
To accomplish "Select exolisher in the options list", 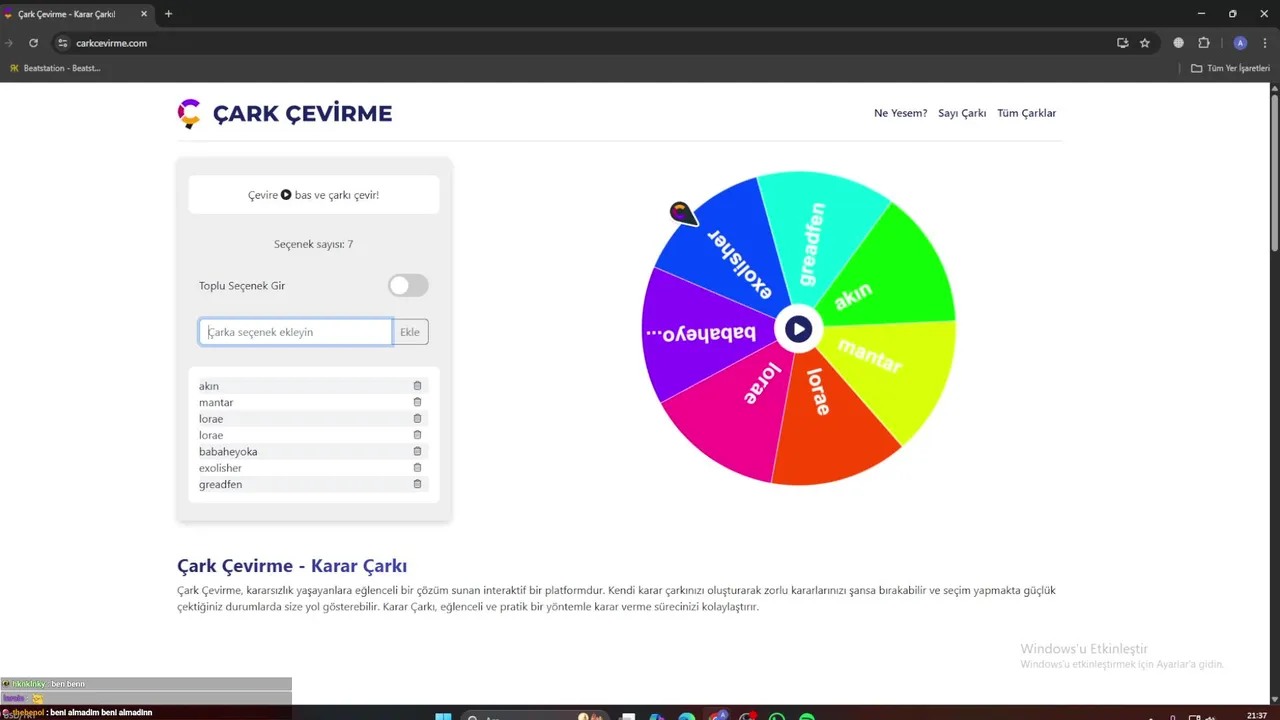I will 220,468.
